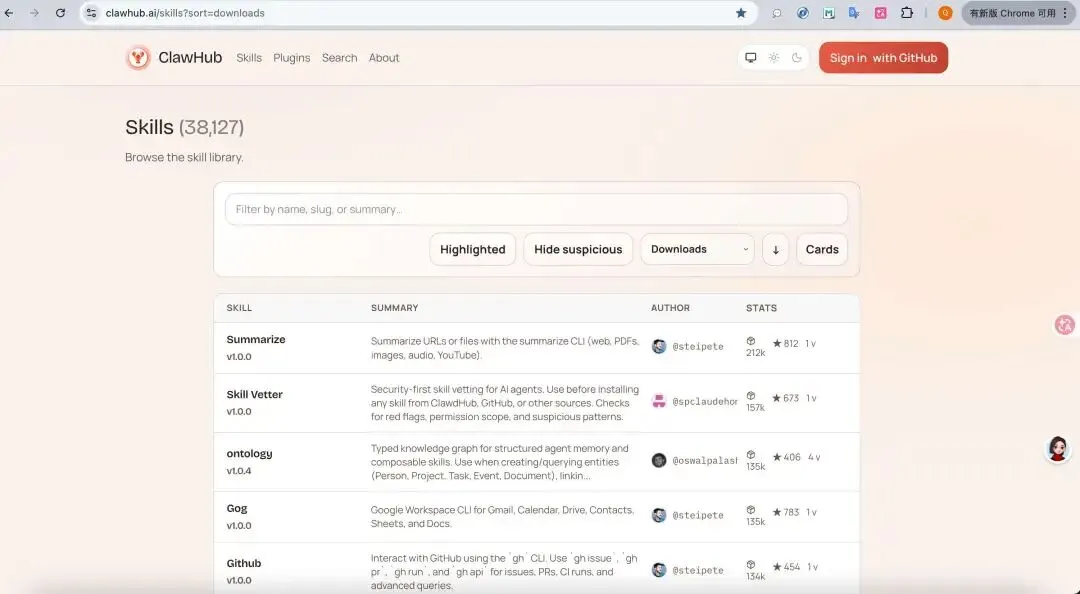Image resolution: width=1080 pixels, height=594 pixels.
Task: Click the 4 v version count
Action: [814, 457]
